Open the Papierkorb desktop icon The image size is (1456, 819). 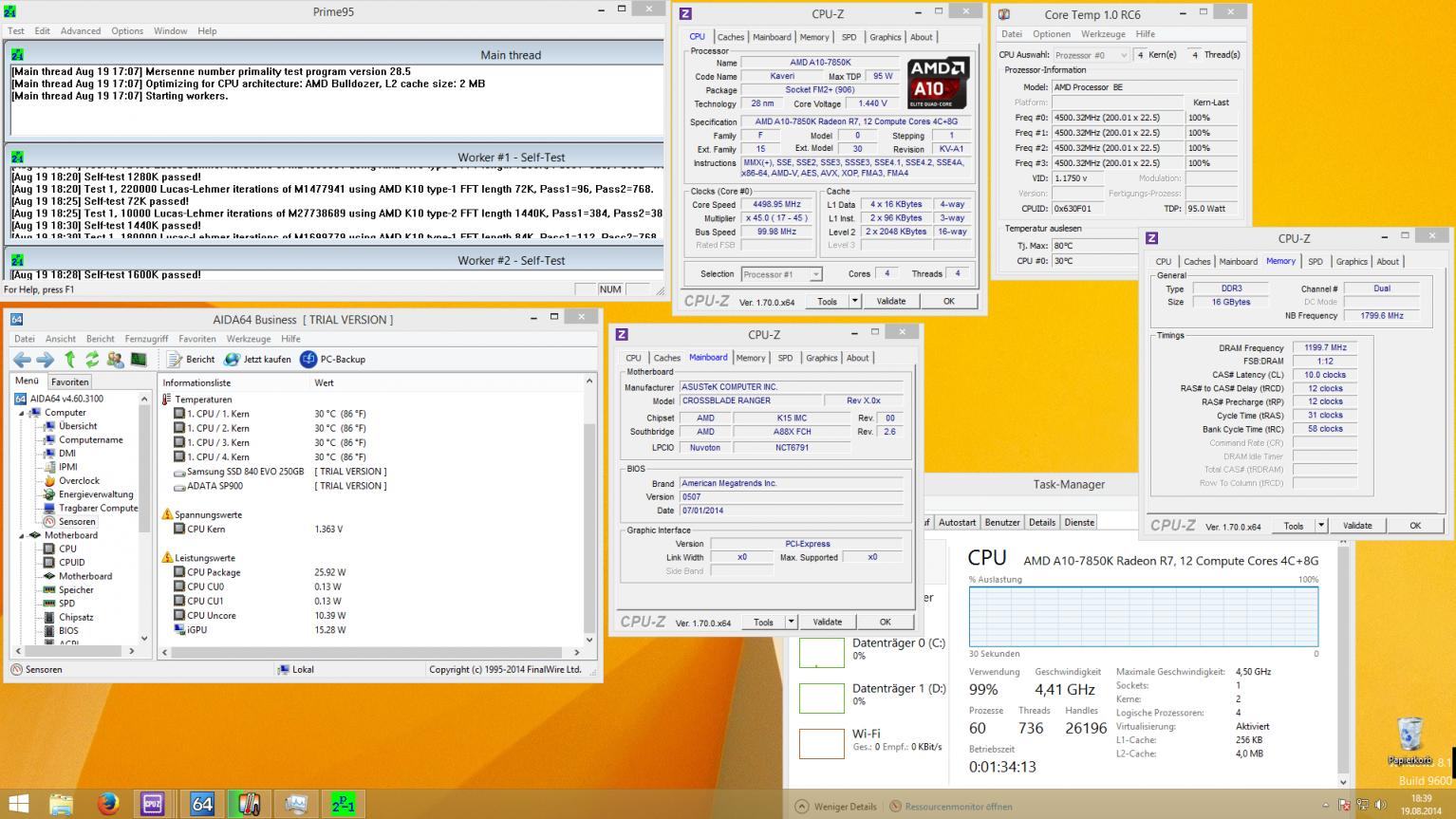tap(1410, 741)
